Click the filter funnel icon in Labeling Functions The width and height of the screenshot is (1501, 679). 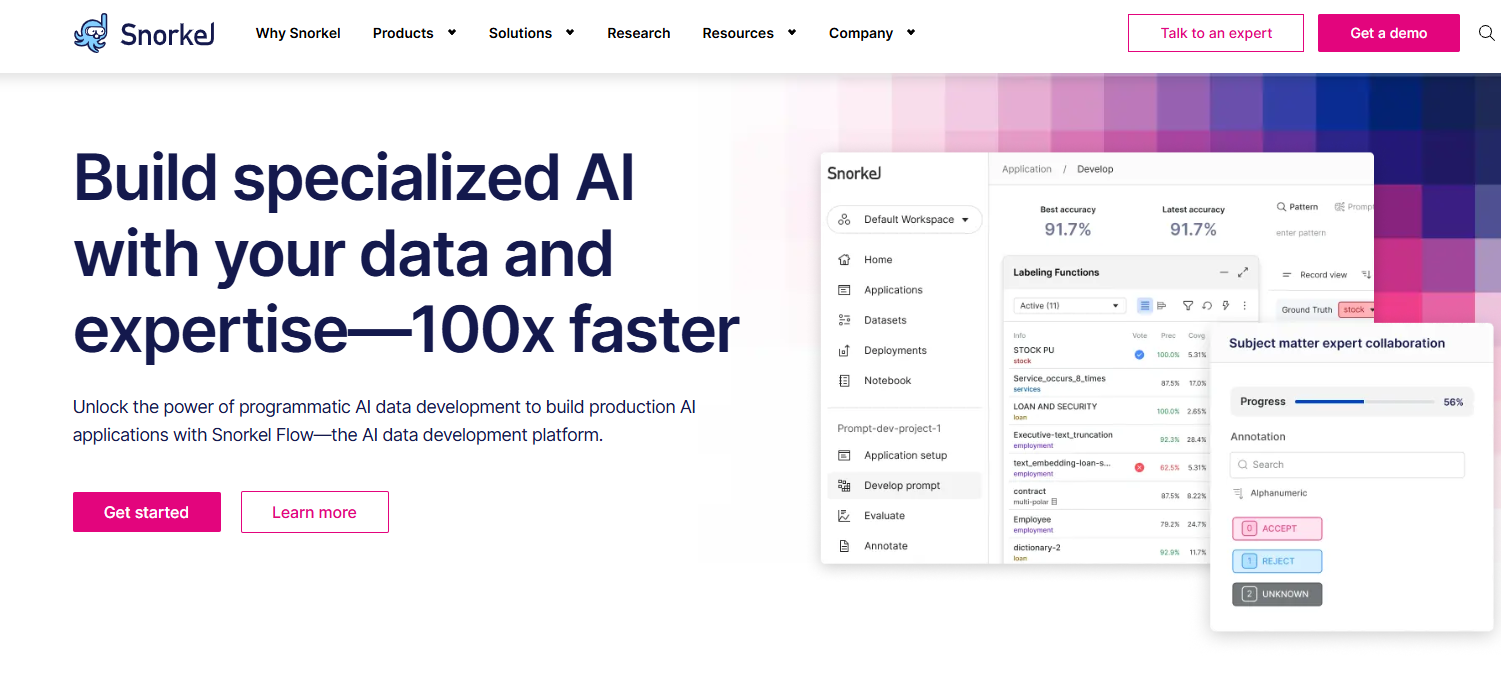tap(1188, 306)
